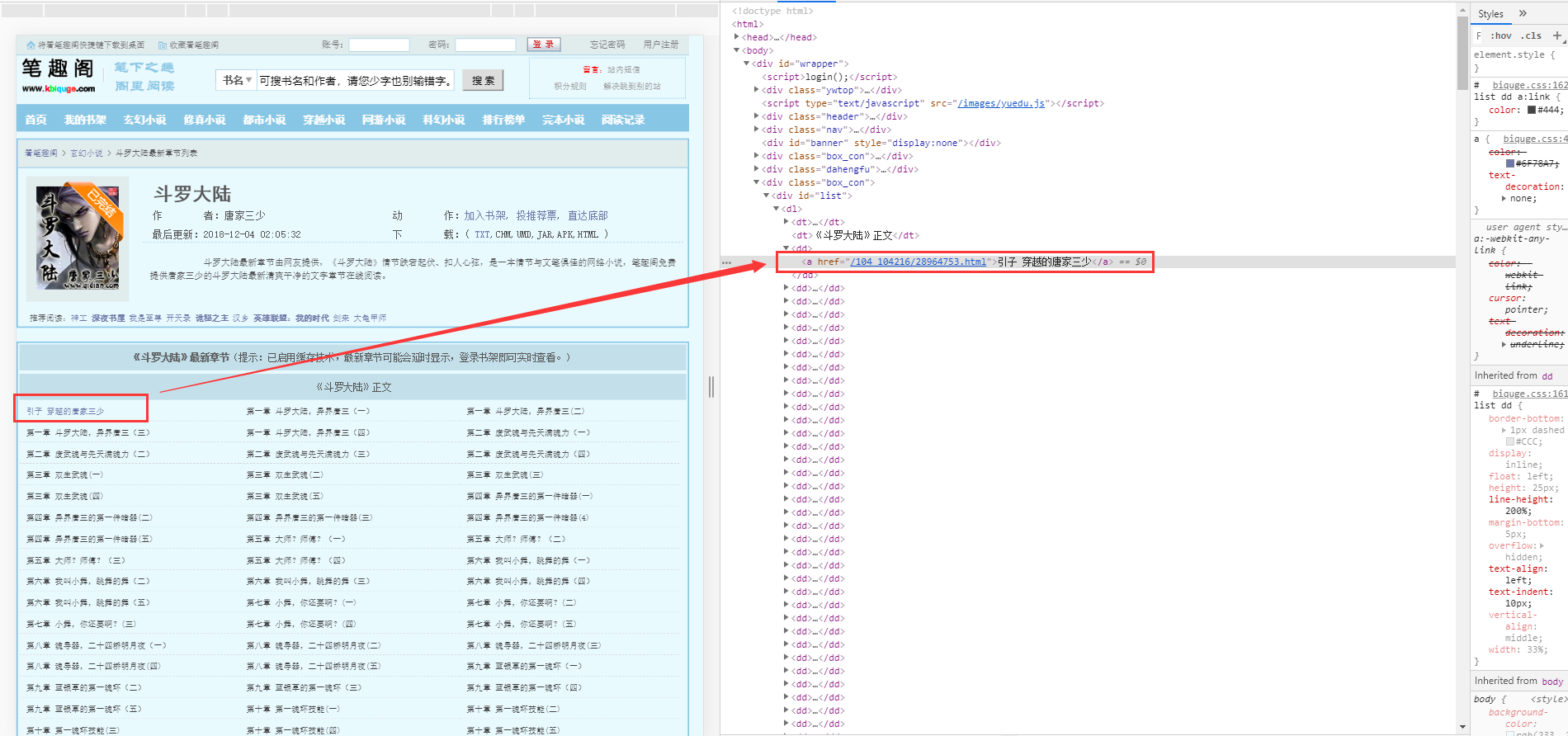Expand the div class nav node
Screen dimensions: 1568x736
pos(756,130)
